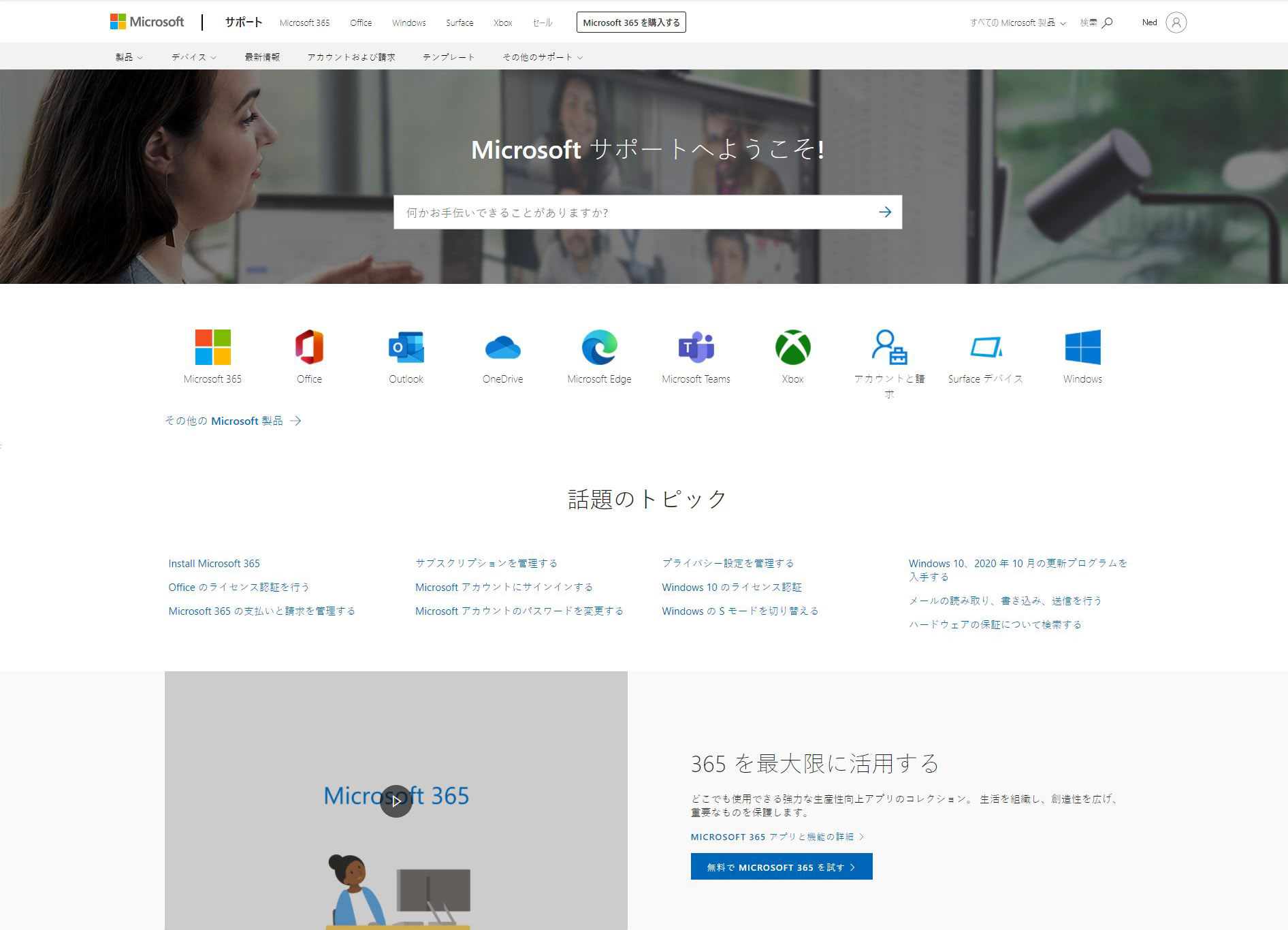The width and height of the screenshot is (1288, 930).
Task: Open the Install Microsoft 365 link
Action: [214, 563]
